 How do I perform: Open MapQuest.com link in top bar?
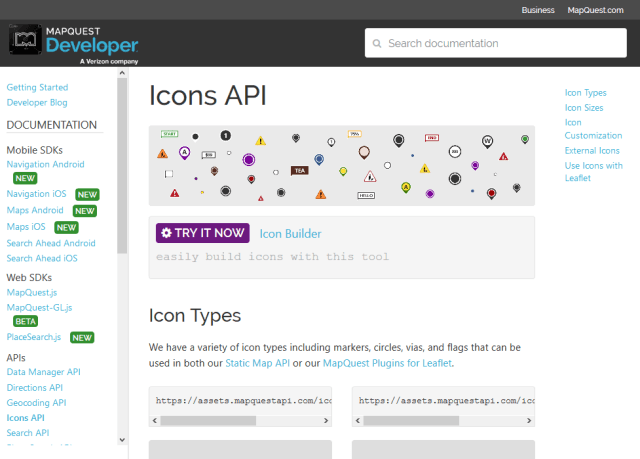pyautogui.click(x=595, y=10)
